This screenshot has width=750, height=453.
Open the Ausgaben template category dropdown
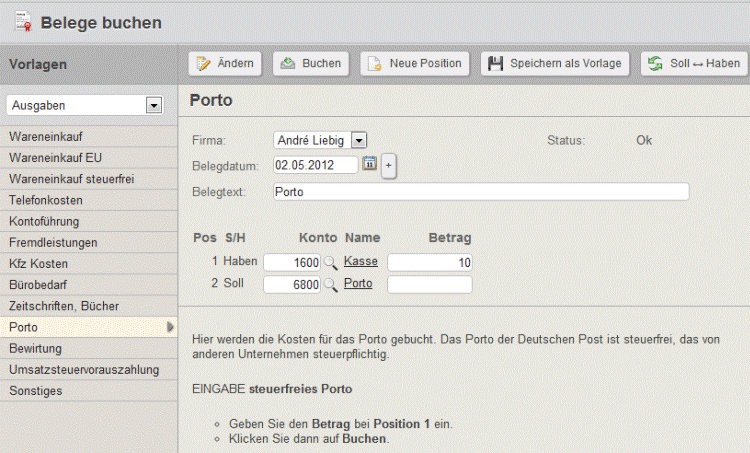[x=153, y=105]
